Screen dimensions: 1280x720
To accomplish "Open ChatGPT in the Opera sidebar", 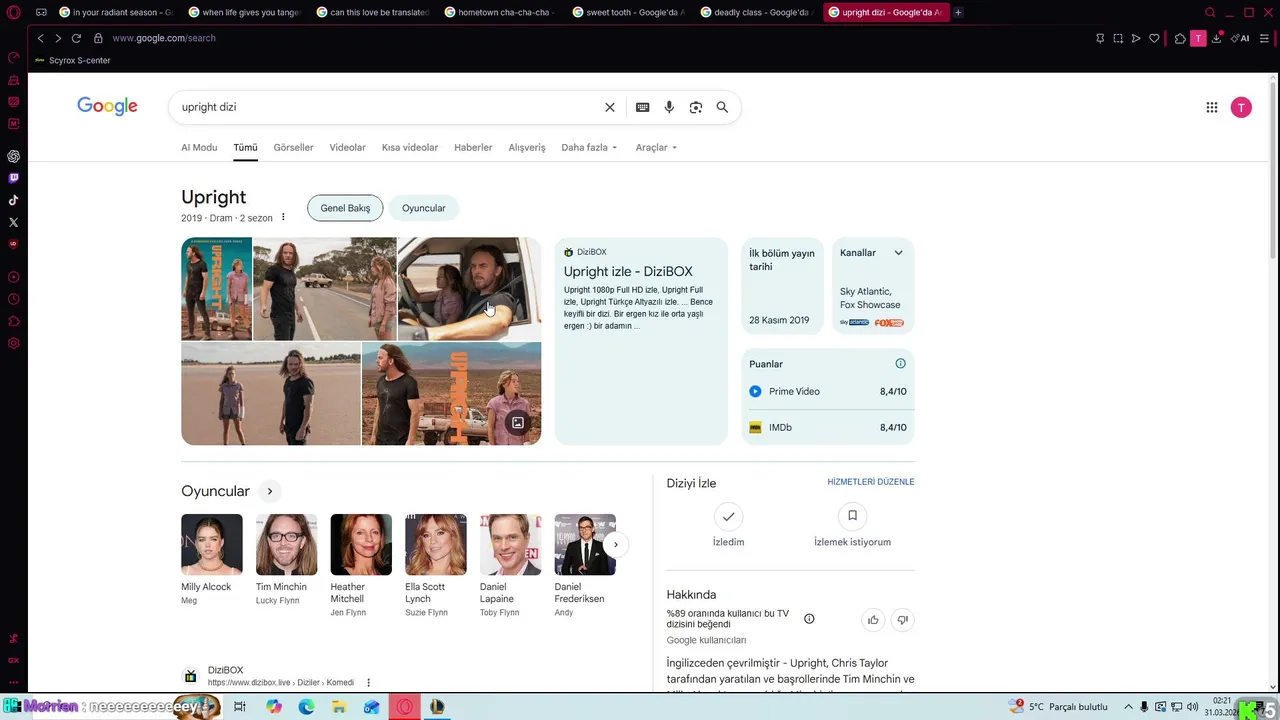I will click(13, 156).
